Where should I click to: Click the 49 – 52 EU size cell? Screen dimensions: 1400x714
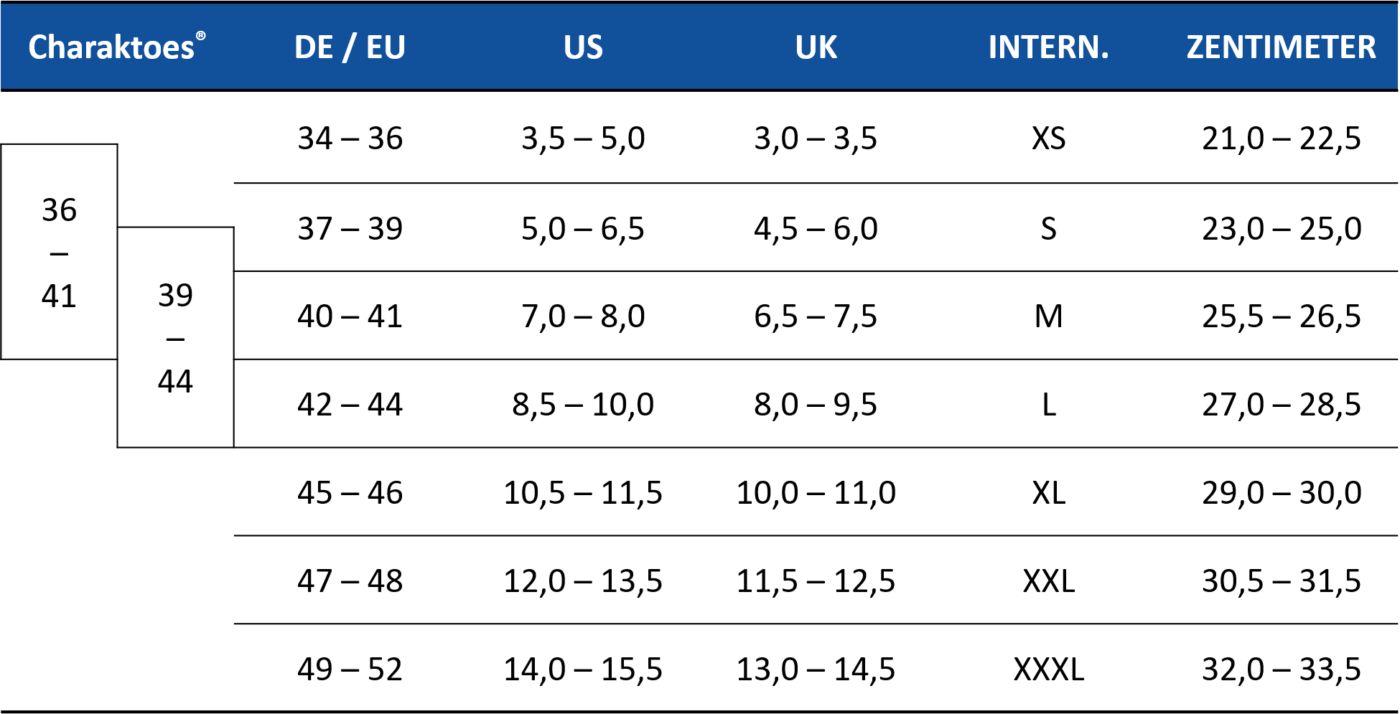click(x=350, y=669)
